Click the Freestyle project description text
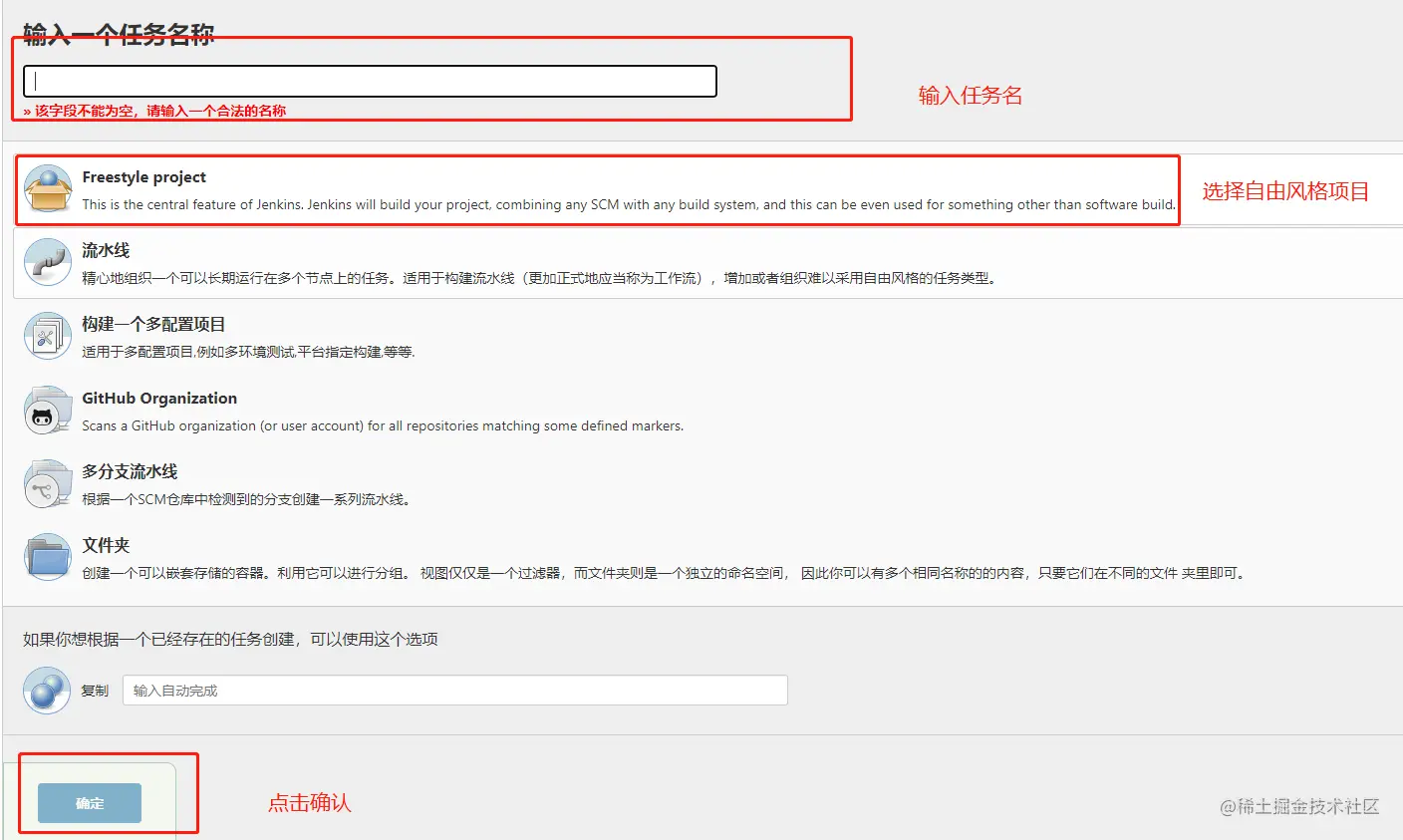The image size is (1403, 840). (x=629, y=204)
